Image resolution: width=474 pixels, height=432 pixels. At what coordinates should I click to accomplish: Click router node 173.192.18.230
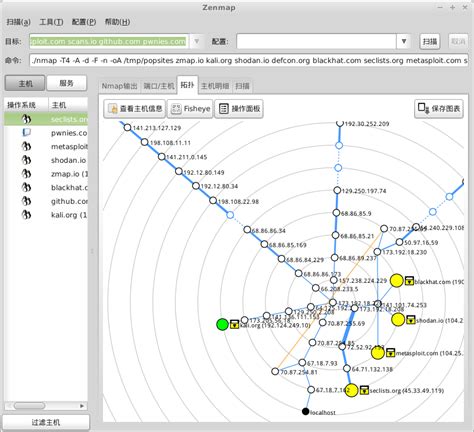tap(377, 252)
